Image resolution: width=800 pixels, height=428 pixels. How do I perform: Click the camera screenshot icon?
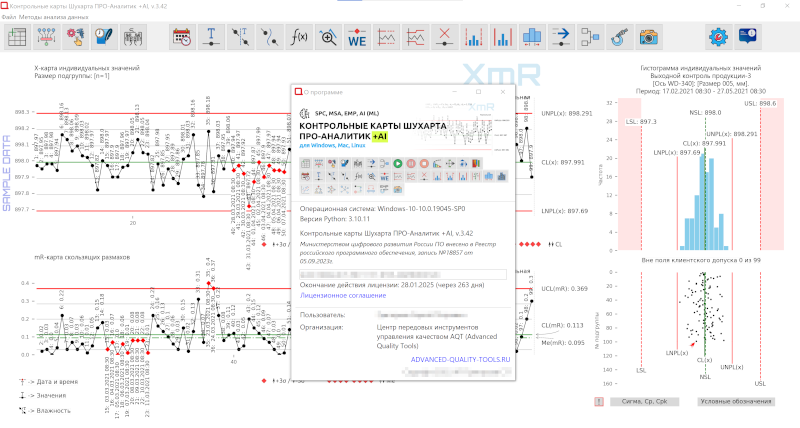(x=649, y=39)
